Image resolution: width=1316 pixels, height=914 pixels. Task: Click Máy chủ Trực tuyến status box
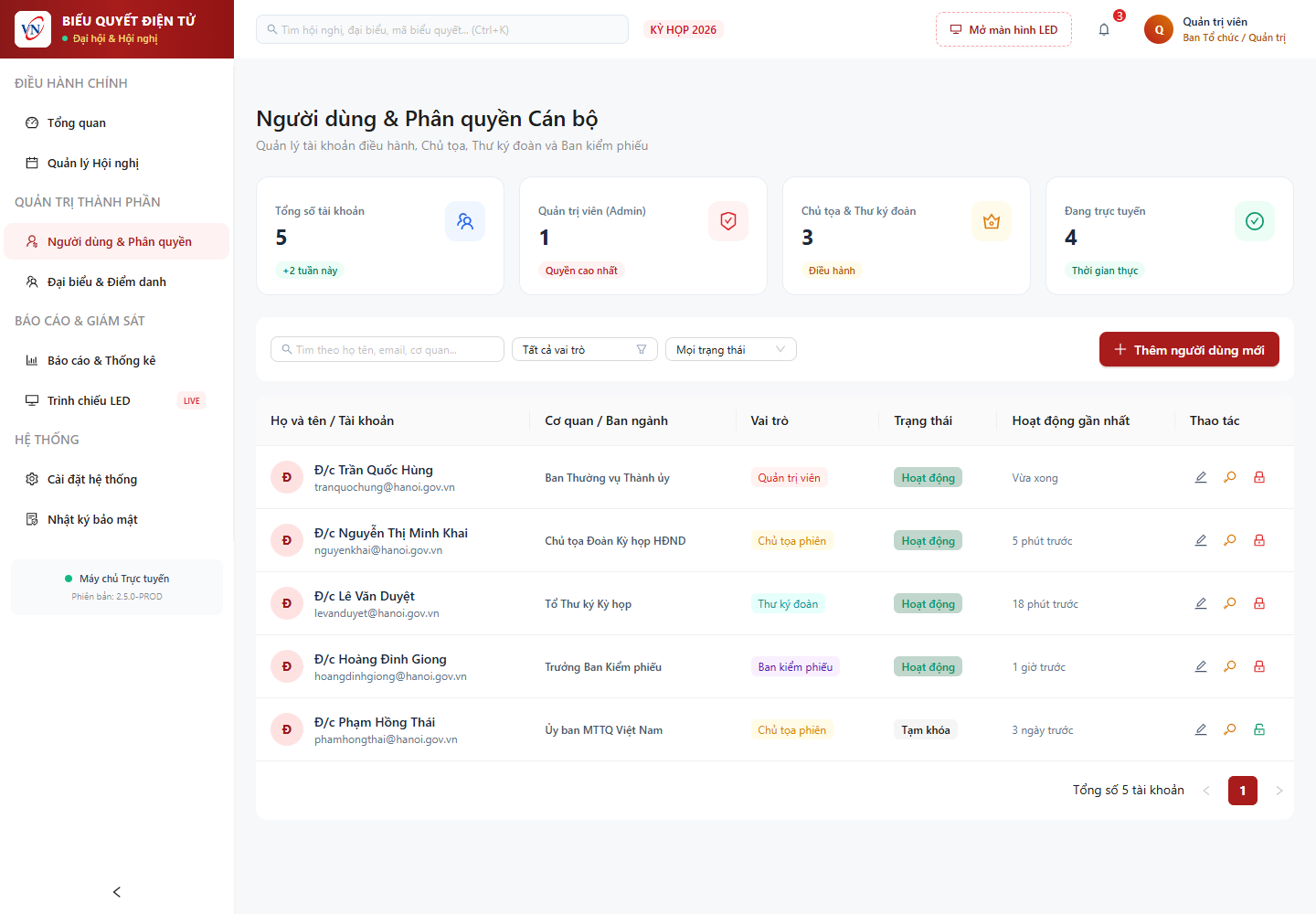click(117, 587)
